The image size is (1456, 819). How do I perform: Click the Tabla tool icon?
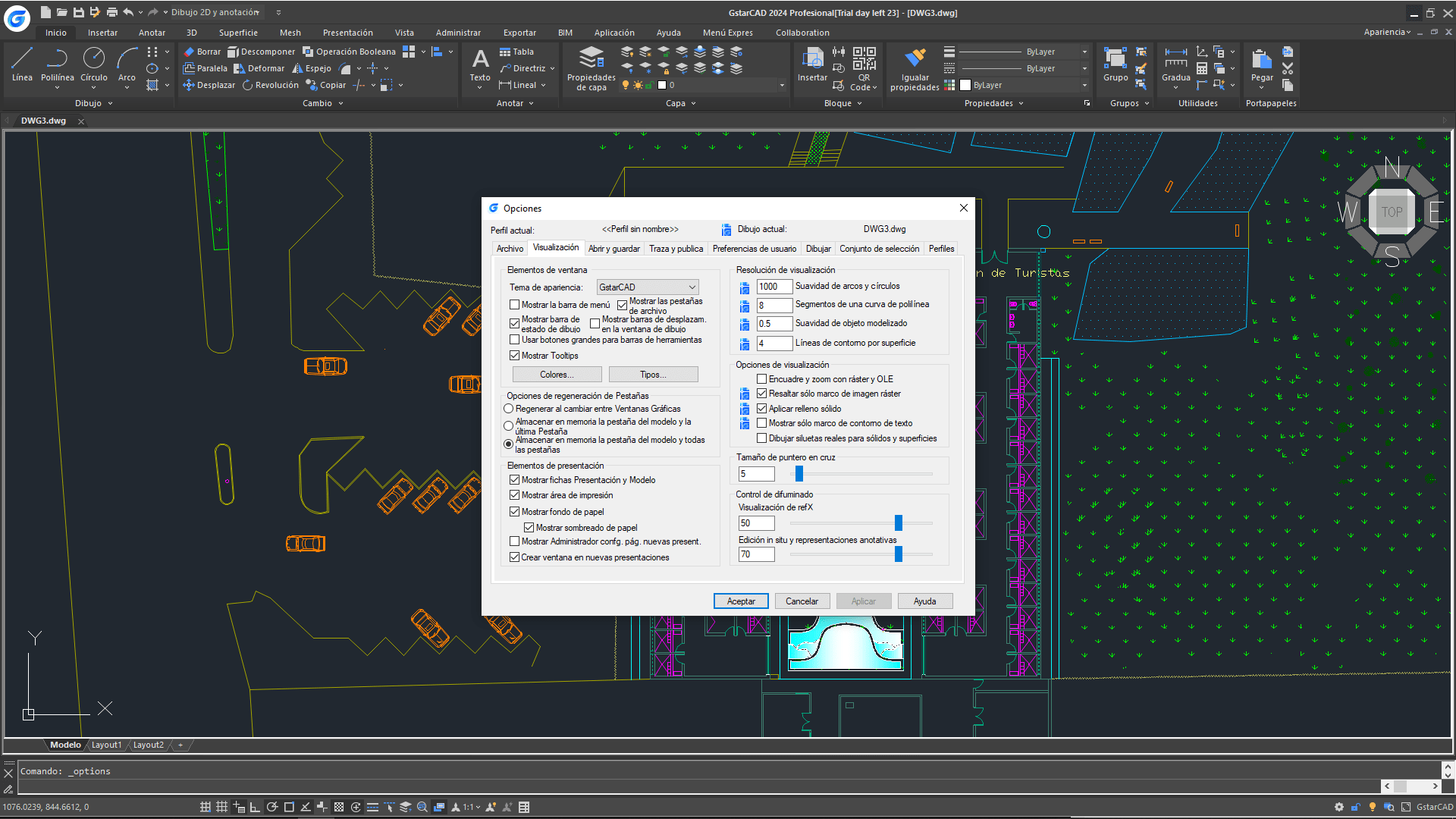coord(505,52)
